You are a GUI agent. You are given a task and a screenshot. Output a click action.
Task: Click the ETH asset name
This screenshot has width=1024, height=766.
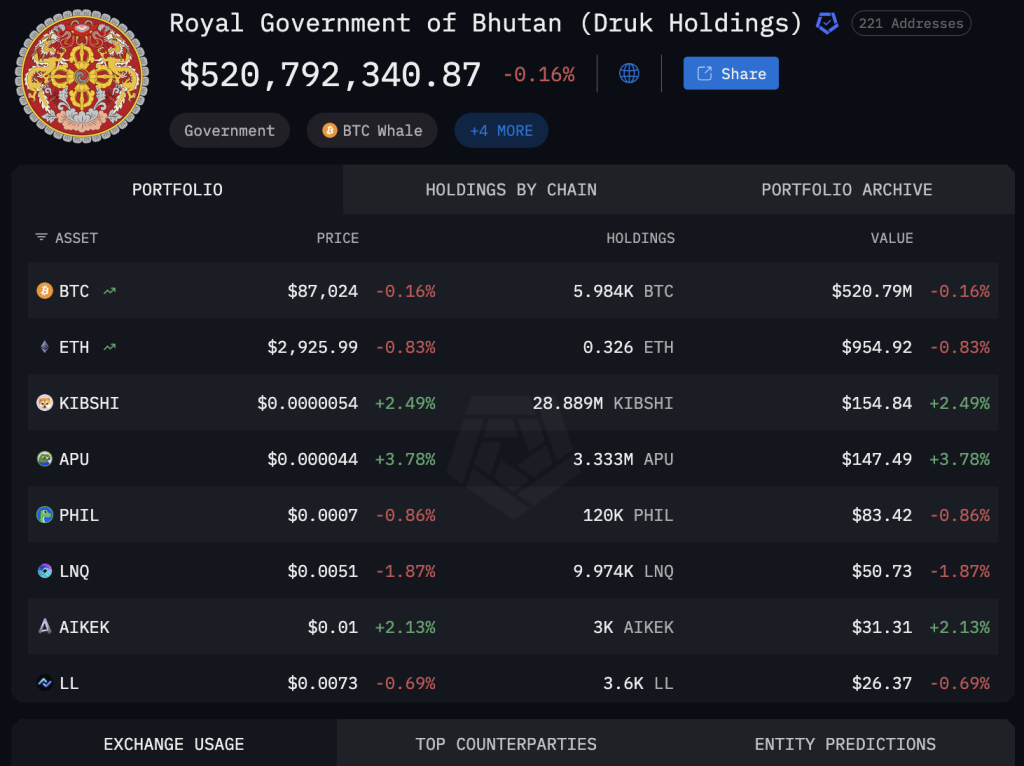[74, 347]
